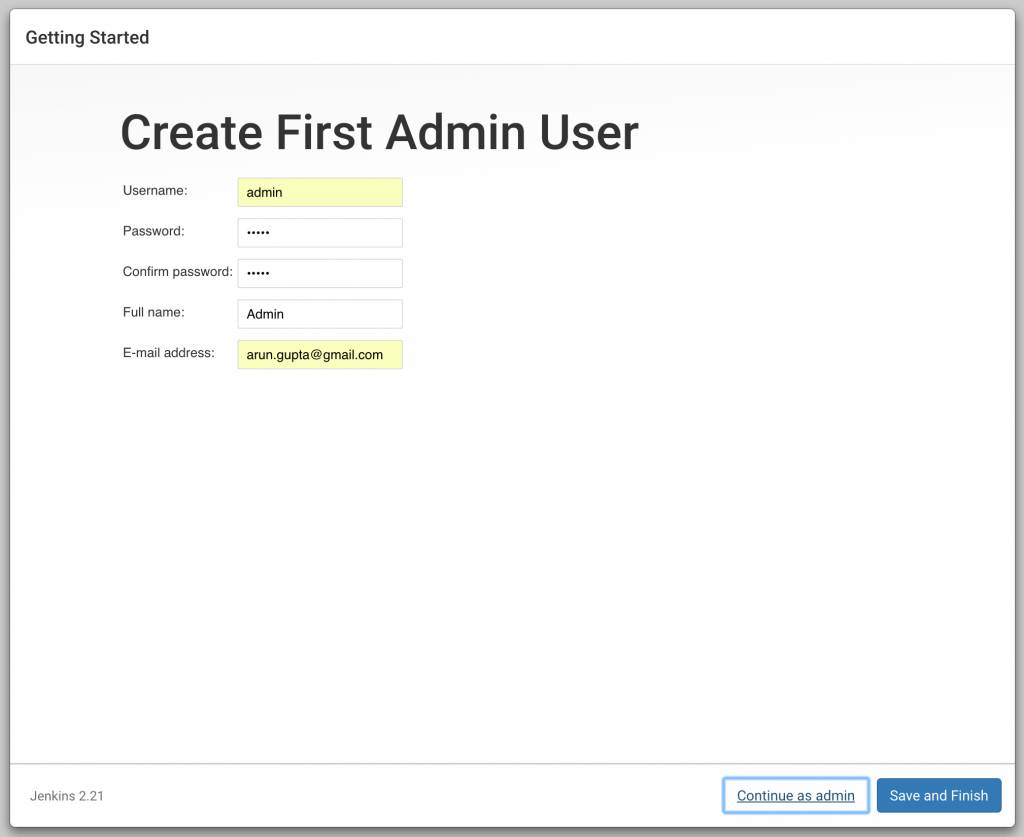Click the Save and Finish button
The width and height of the screenshot is (1024, 837).
coord(938,795)
